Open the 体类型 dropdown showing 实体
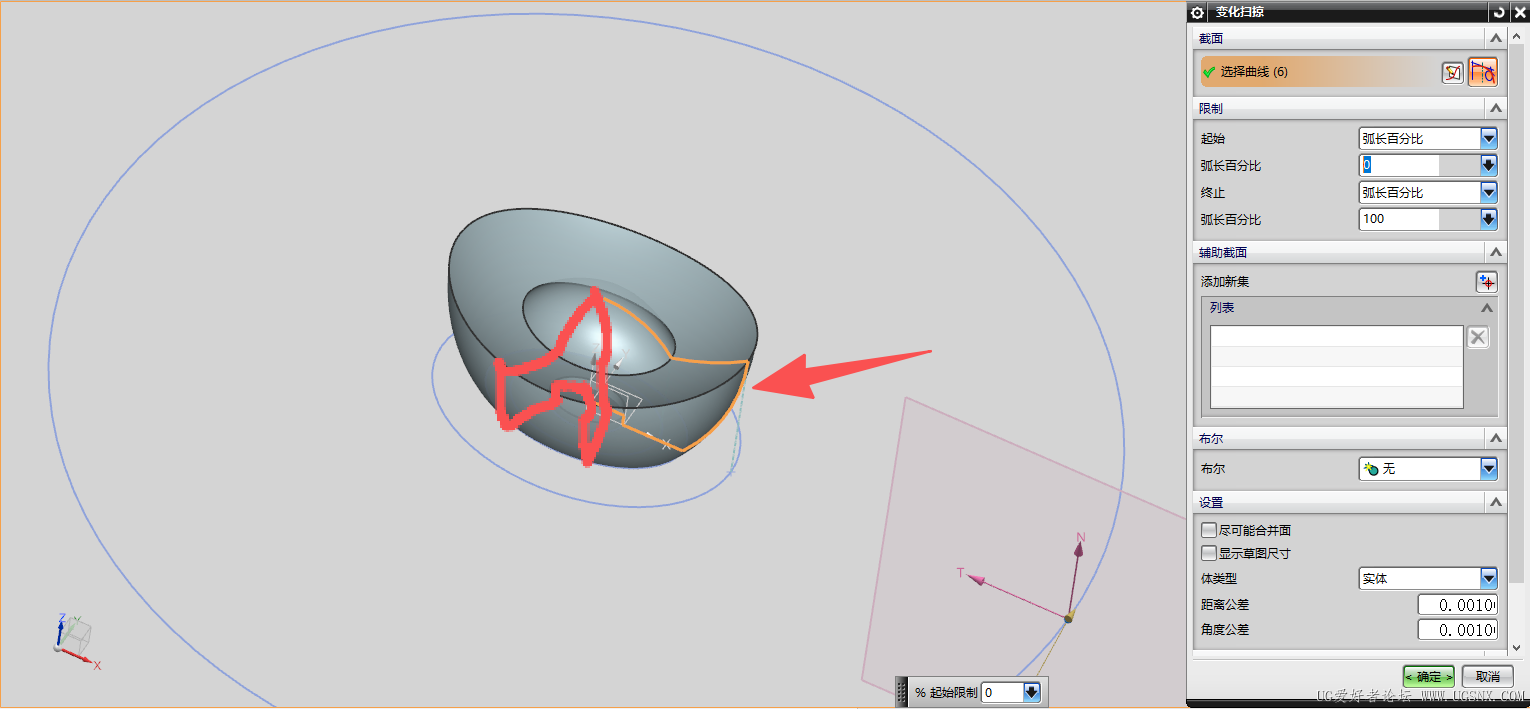The height and width of the screenshot is (709, 1530). tap(1489, 578)
